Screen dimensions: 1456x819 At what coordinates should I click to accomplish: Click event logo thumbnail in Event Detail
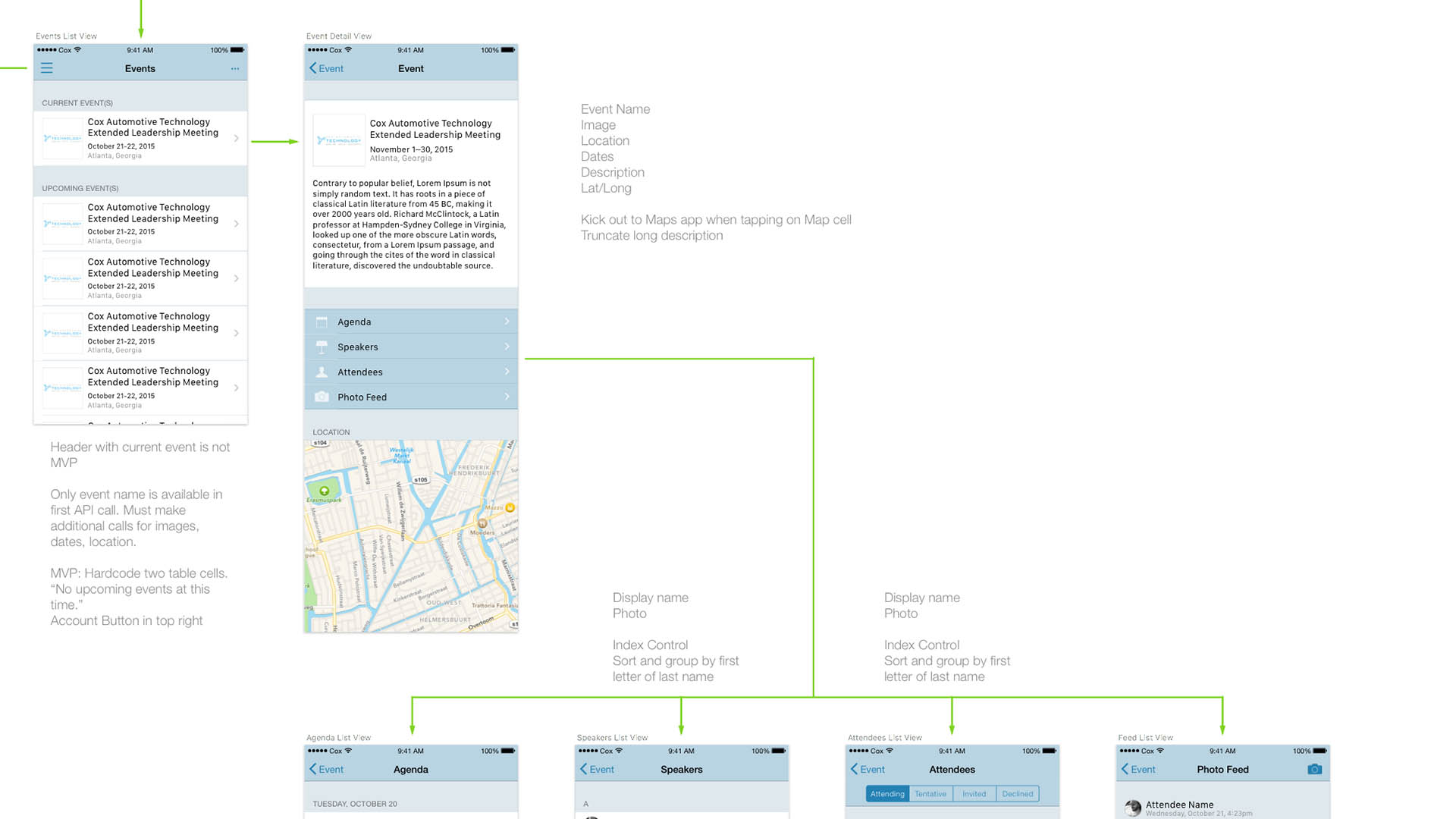tap(339, 140)
